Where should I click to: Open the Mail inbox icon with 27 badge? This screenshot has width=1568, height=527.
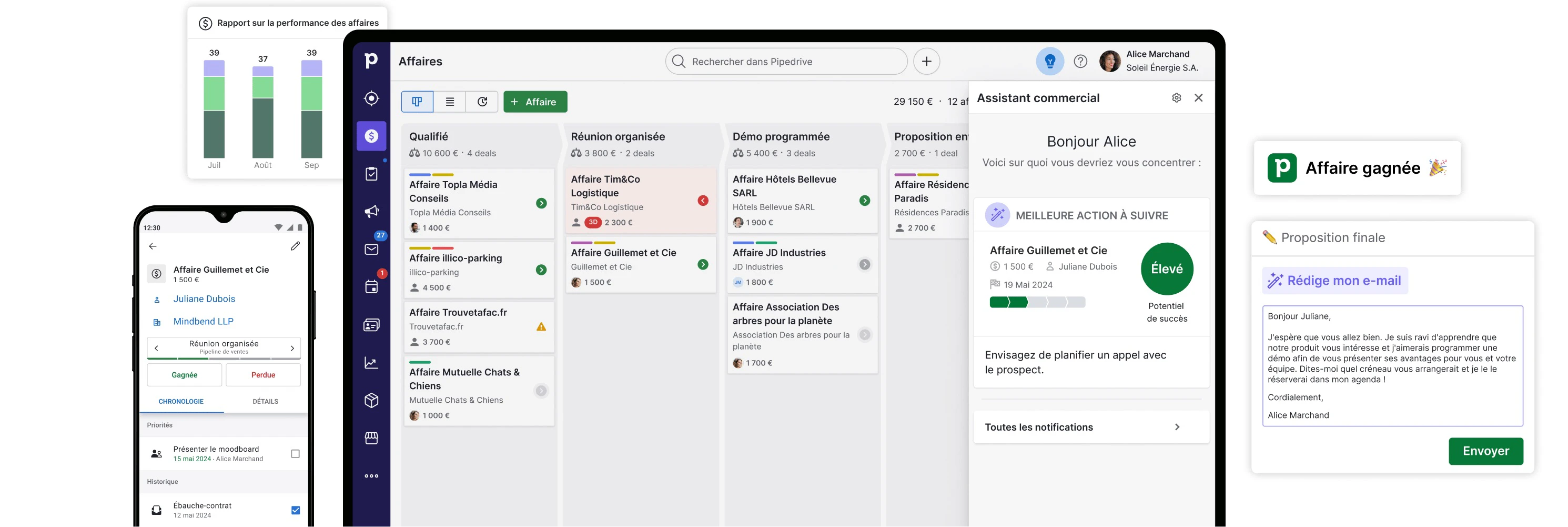(x=371, y=248)
